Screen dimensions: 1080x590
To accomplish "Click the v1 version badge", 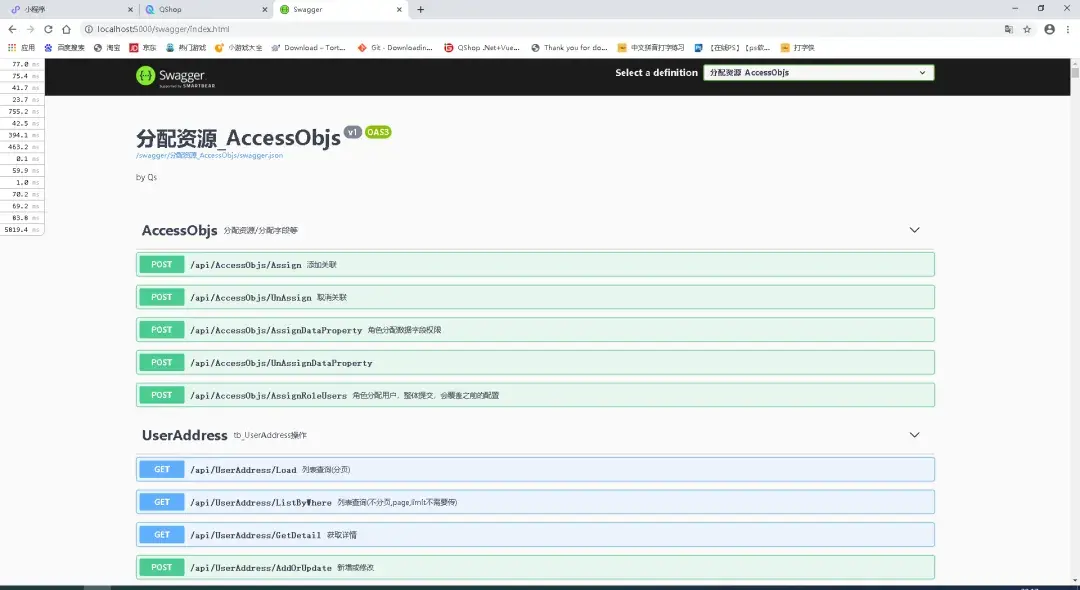I will (x=353, y=130).
